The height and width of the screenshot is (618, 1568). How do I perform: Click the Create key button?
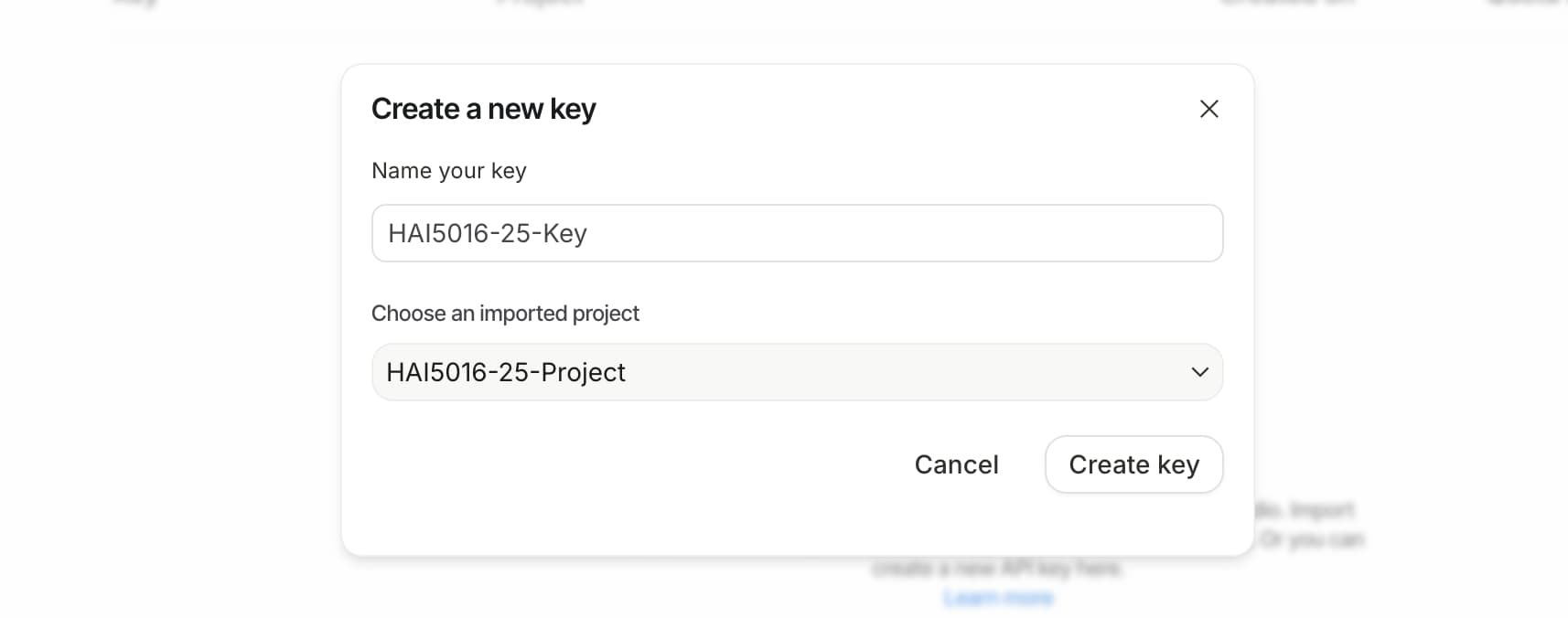[1133, 464]
